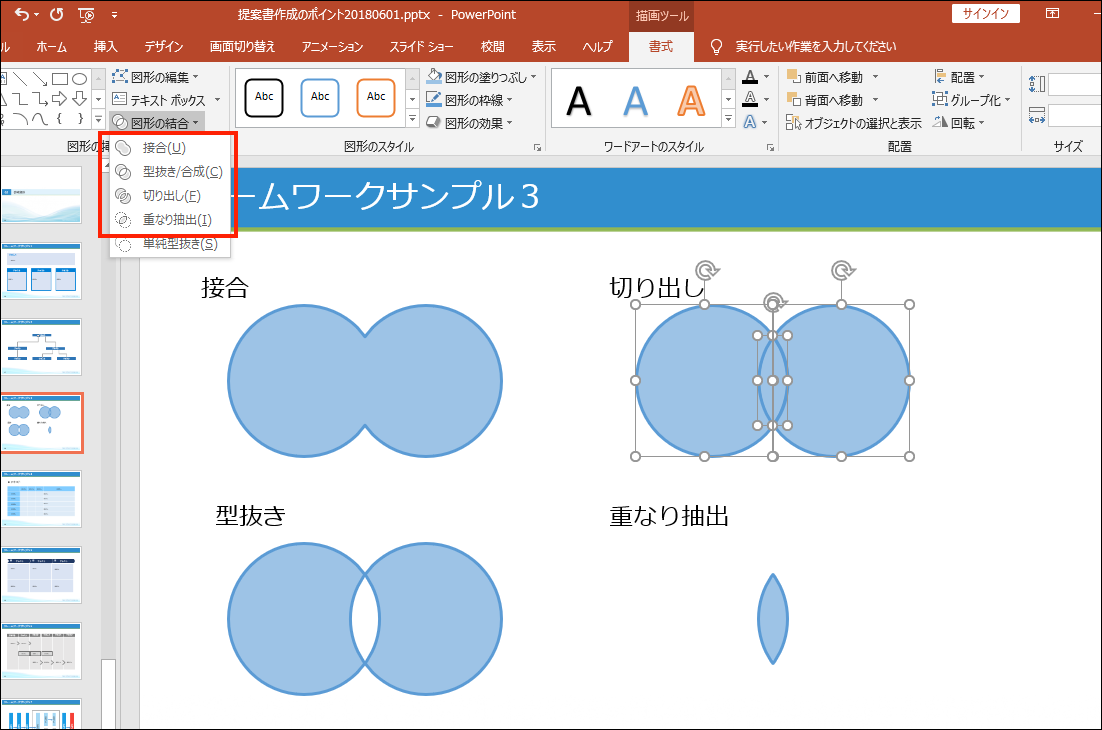Image resolution: width=1102 pixels, height=730 pixels.
Task: Click the Repeat icon in quick access toolbar
Action: [56, 14]
